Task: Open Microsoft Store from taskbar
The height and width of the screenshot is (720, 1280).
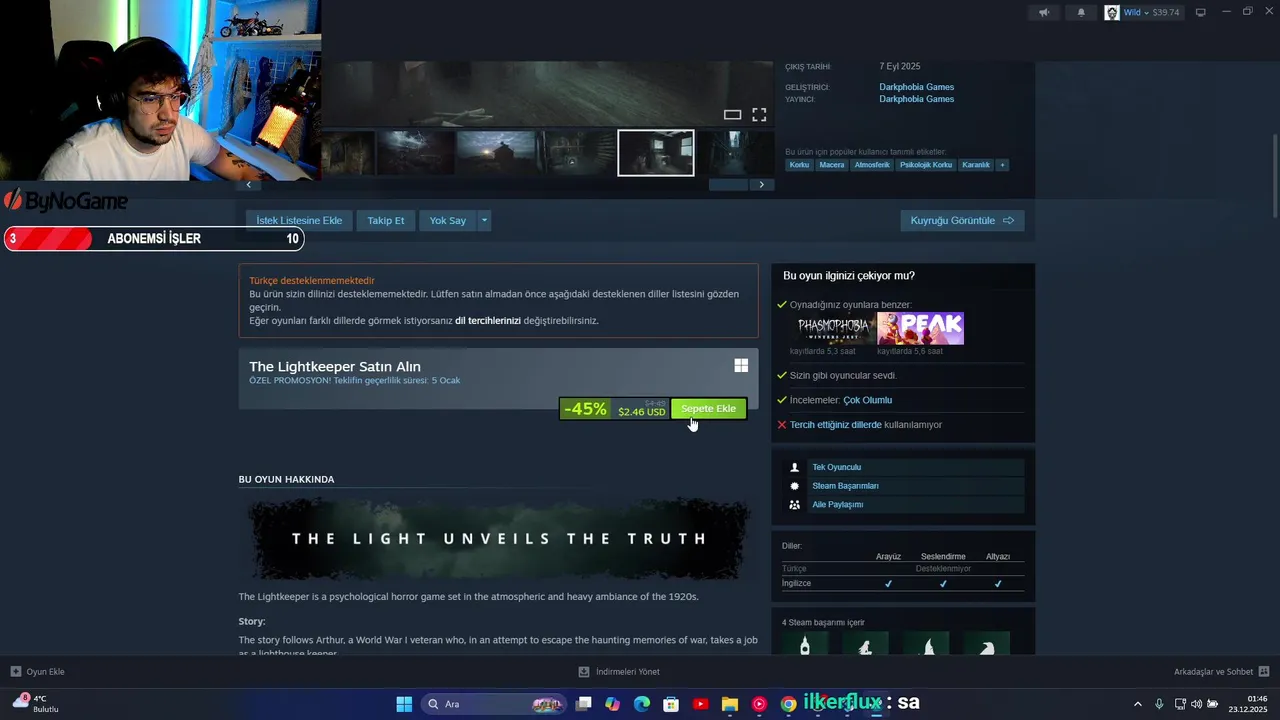Action: (x=671, y=704)
